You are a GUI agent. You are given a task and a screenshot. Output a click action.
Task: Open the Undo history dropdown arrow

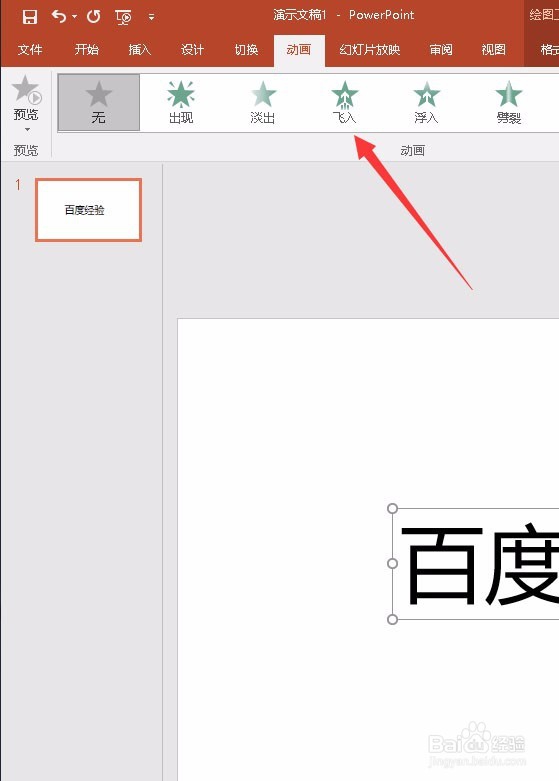pyautogui.click(x=74, y=17)
